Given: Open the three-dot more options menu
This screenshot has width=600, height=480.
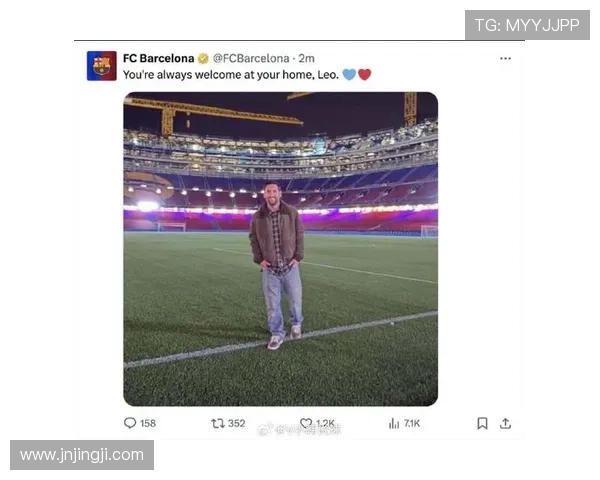Looking at the screenshot, I should tap(505, 58).
